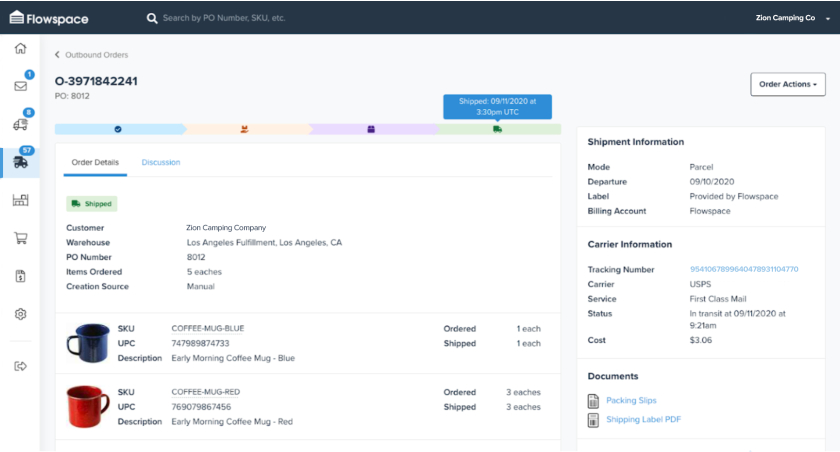Open the inbox envelope icon in sidebar
This screenshot has width=840, height=452.
[x=20, y=86]
